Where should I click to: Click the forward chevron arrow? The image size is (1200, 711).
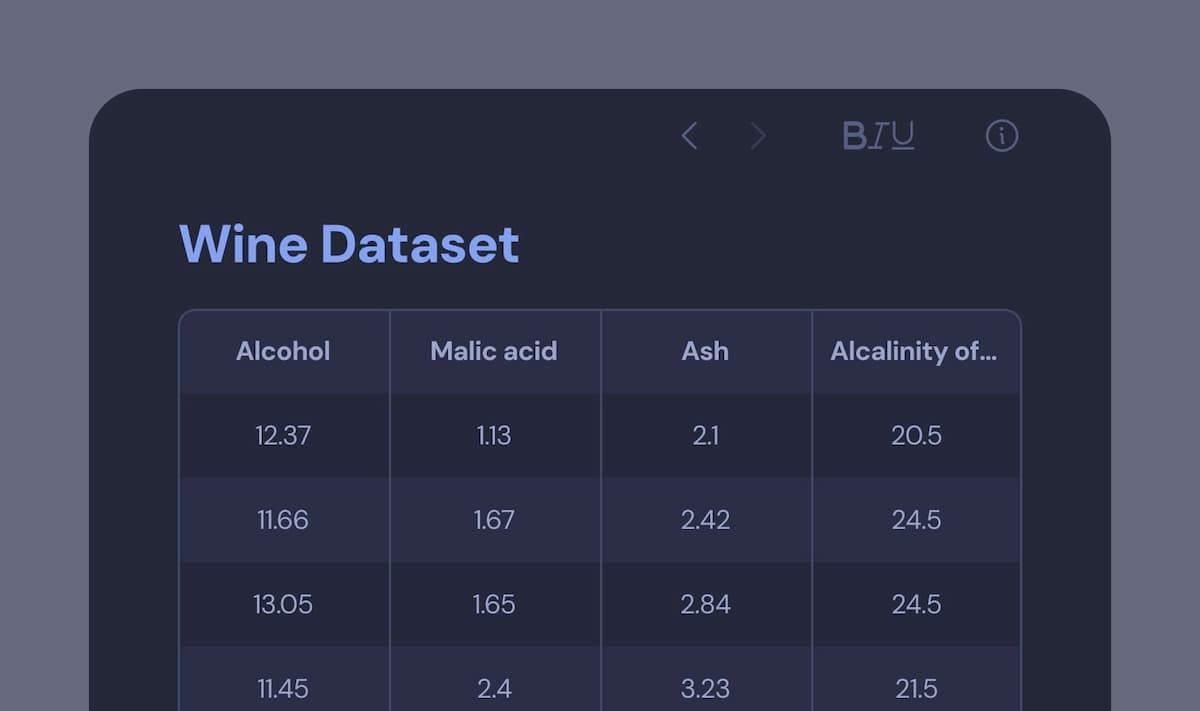coord(758,136)
